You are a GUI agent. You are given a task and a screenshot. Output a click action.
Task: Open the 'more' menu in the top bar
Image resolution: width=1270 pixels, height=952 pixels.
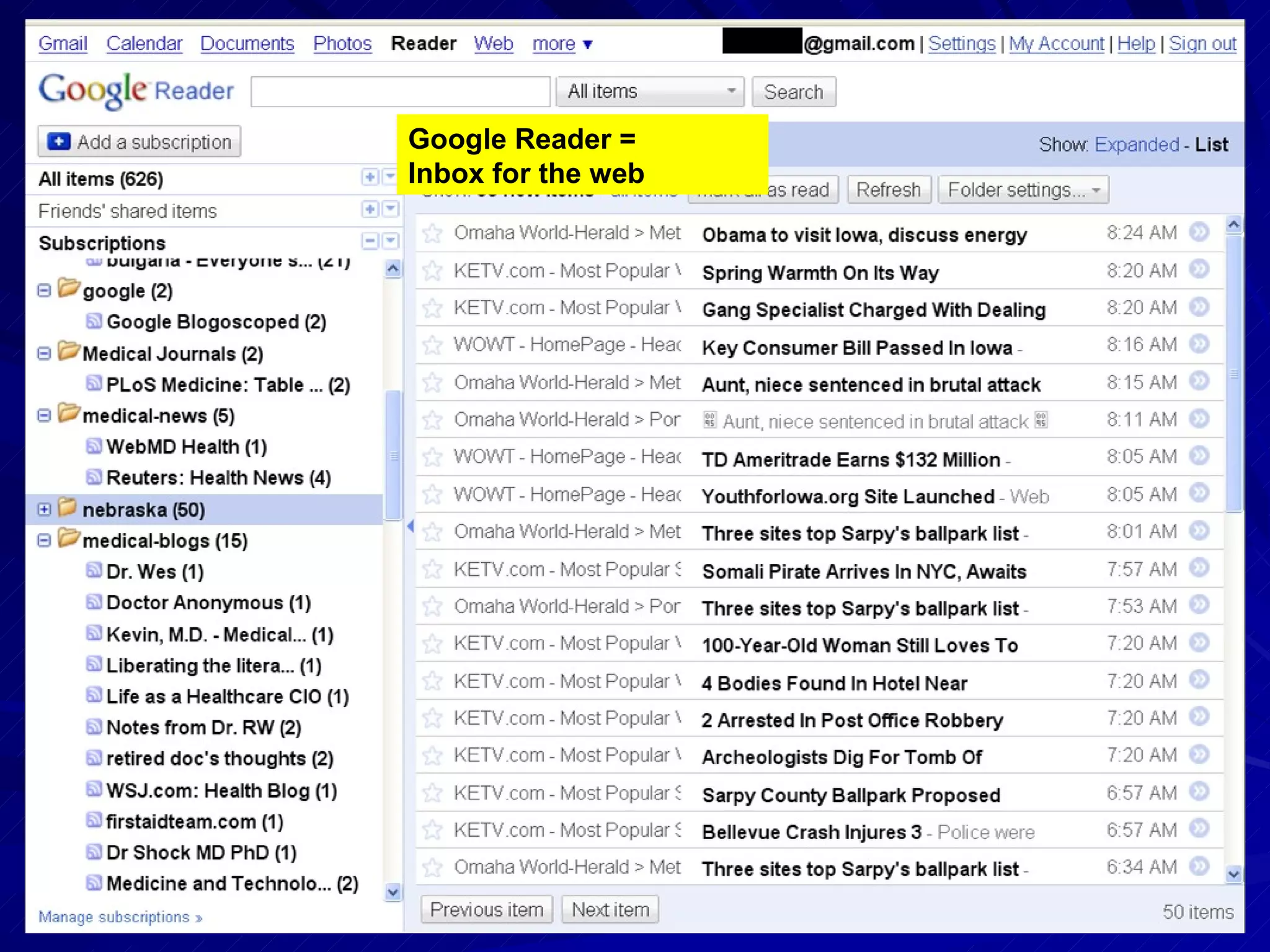pyautogui.click(x=562, y=44)
